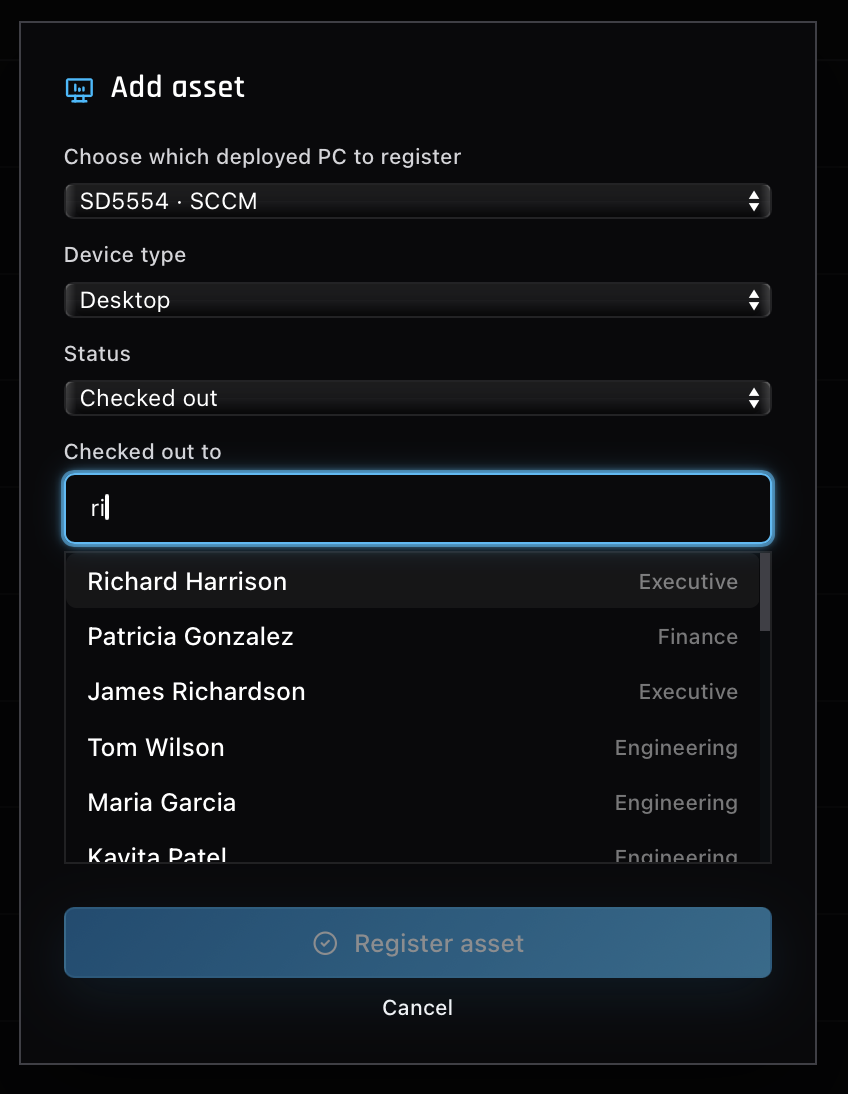Select Tom Wilson from the user list
848x1094 pixels.
click(412, 747)
